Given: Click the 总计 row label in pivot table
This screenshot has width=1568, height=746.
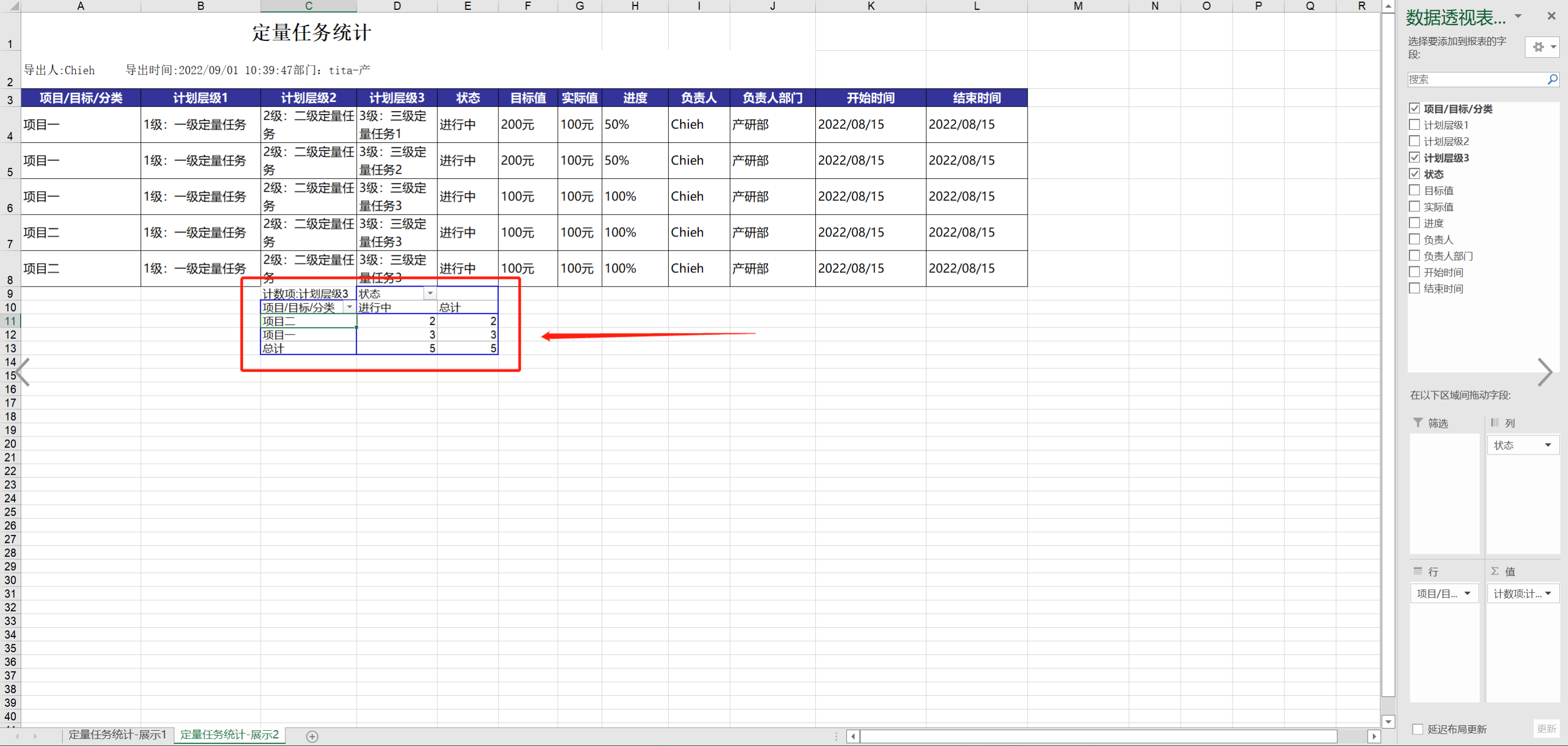Looking at the screenshot, I should (309, 348).
